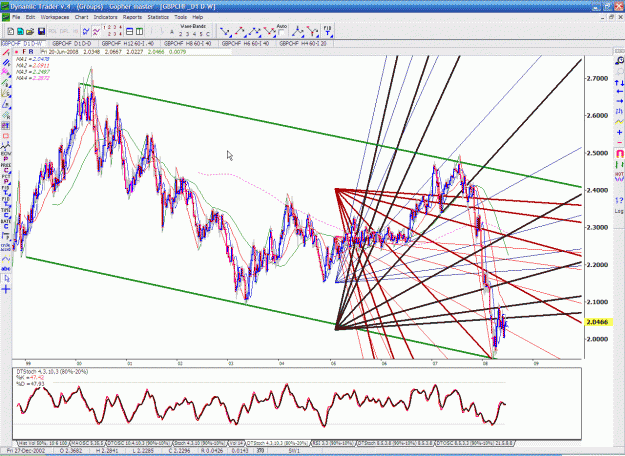
Task: Select the PRICE C tool
Action: click(6, 168)
